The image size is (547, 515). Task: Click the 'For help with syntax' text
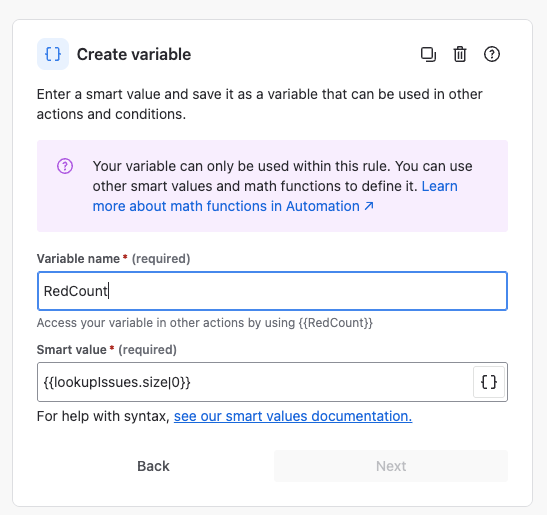tap(103, 416)
